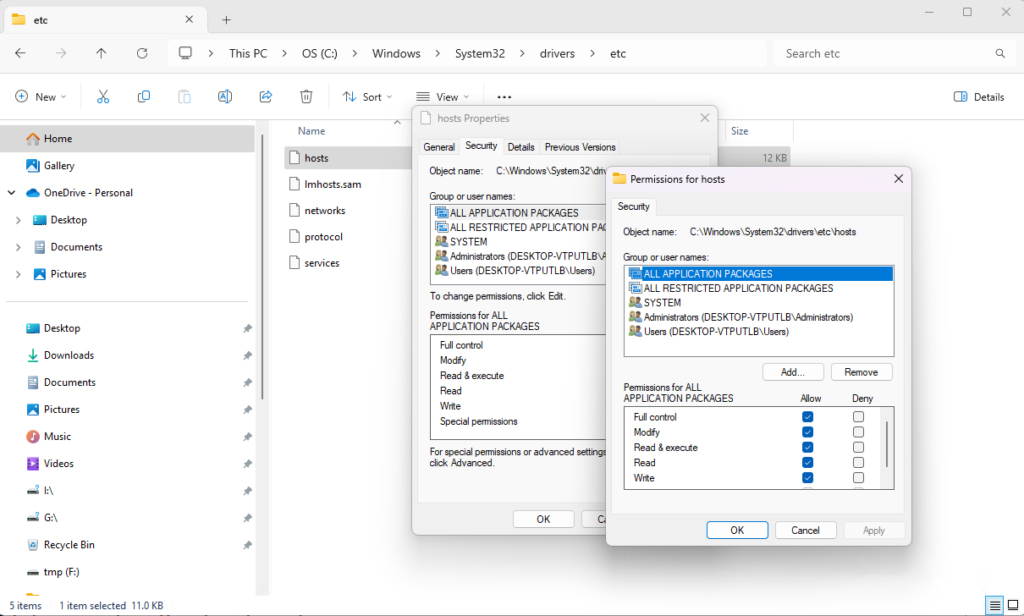
Task: Delete the selected file with trash icon
Action: [x=306, y=96]
